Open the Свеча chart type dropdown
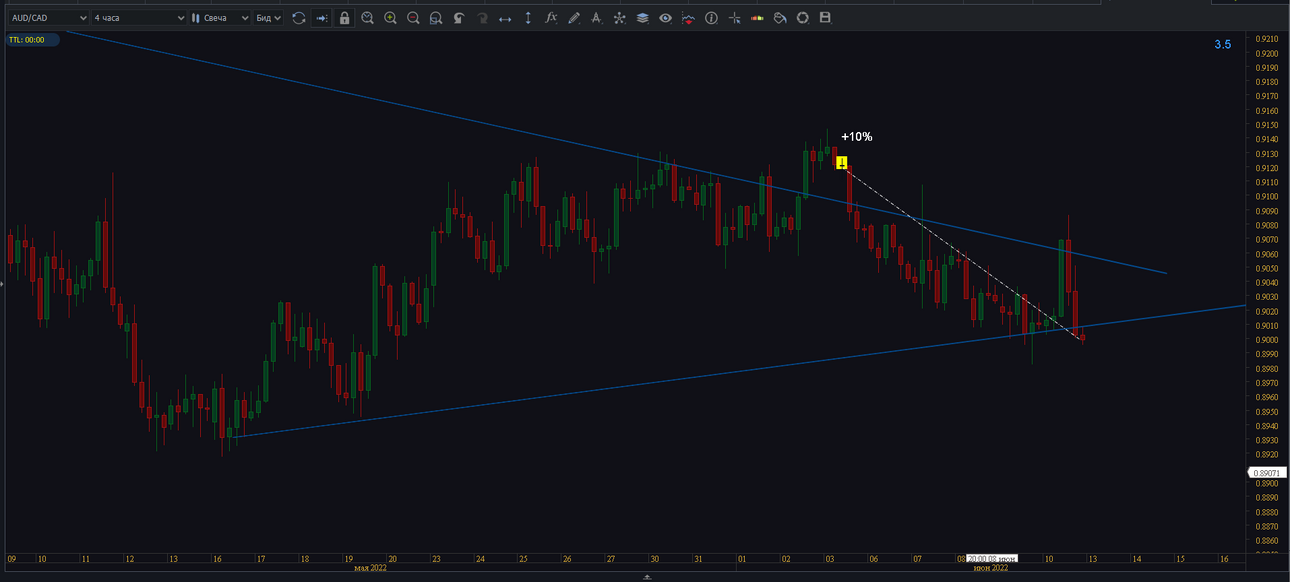Viewport: 1290px width, 582px height. pos(219,18)
